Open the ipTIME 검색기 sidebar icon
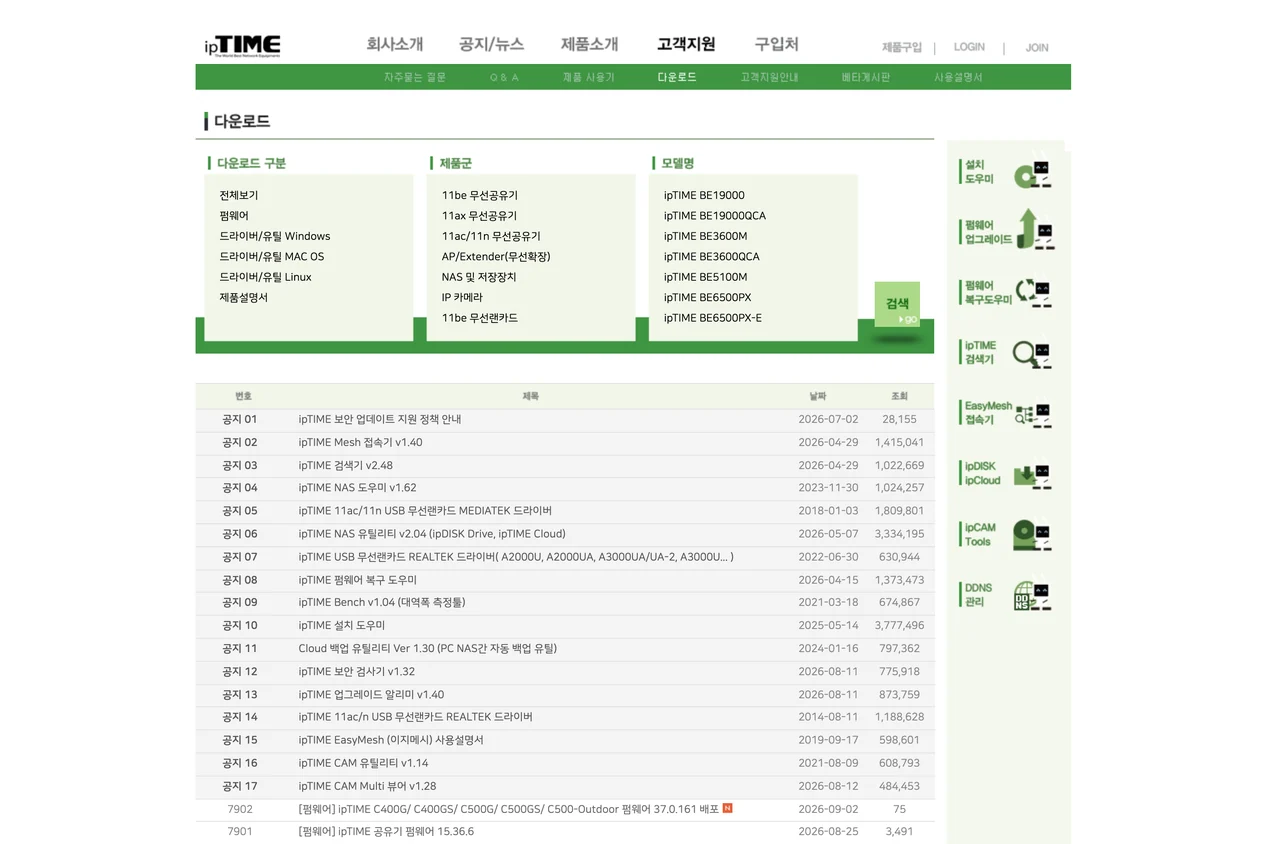The image size is (1280, 844). click(x=1008, y=352)
